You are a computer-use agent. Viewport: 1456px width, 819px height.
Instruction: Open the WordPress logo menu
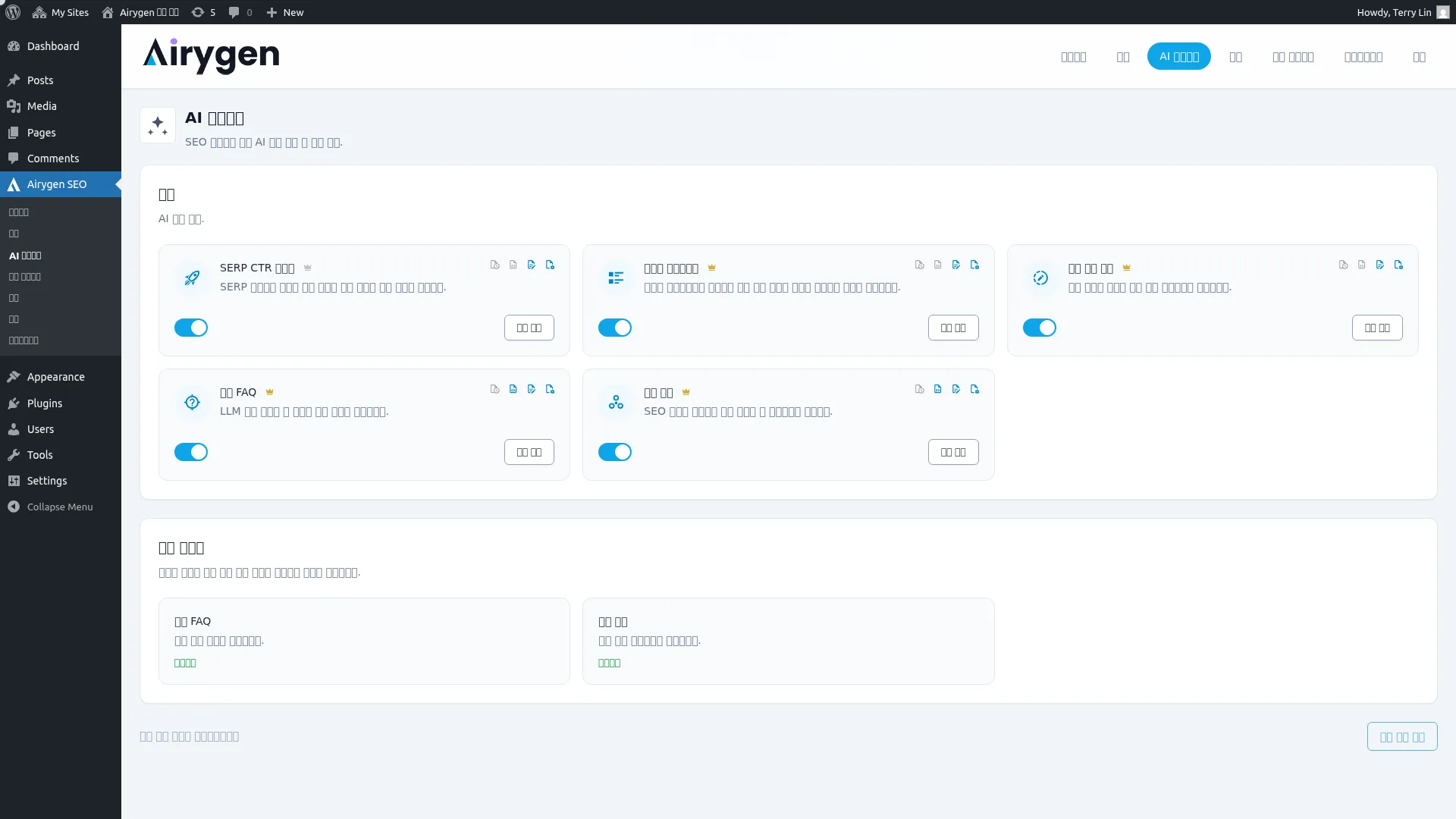[13, 12]
